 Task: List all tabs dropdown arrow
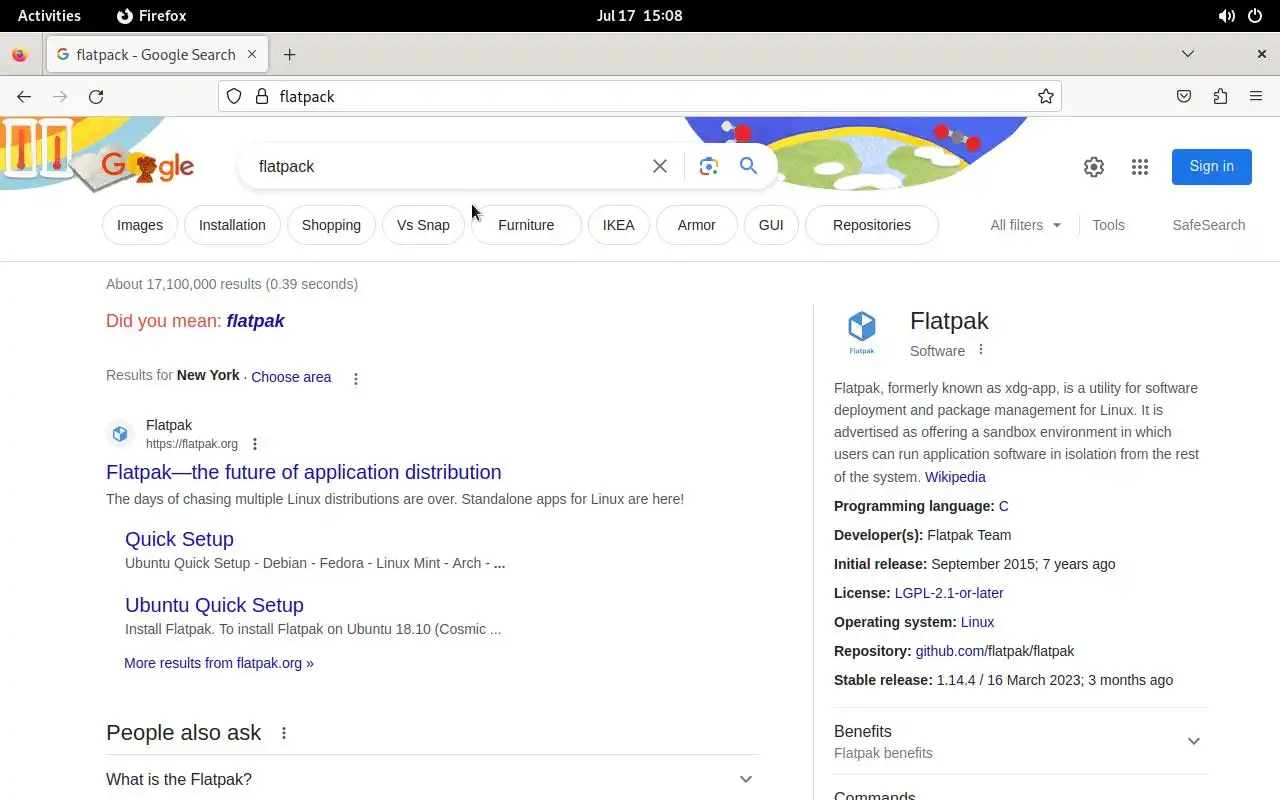pyautogui.click(x=1188, y=54)
